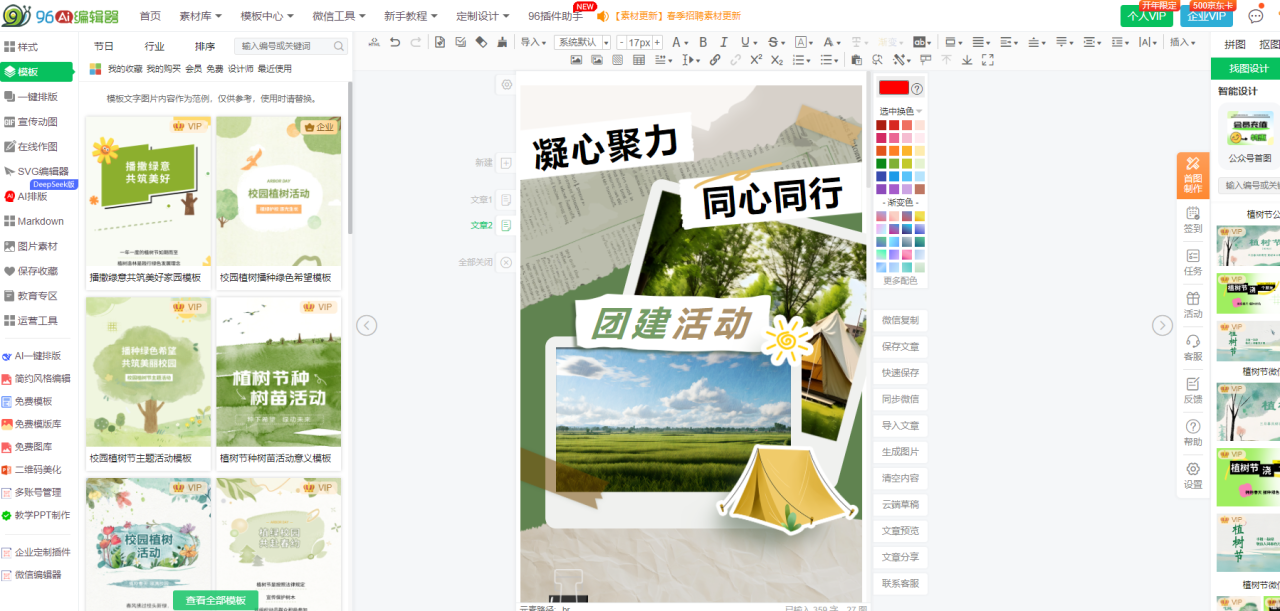Toggle italic text formatting
The width and height of the screenshot is (1280, 611).
724,42
